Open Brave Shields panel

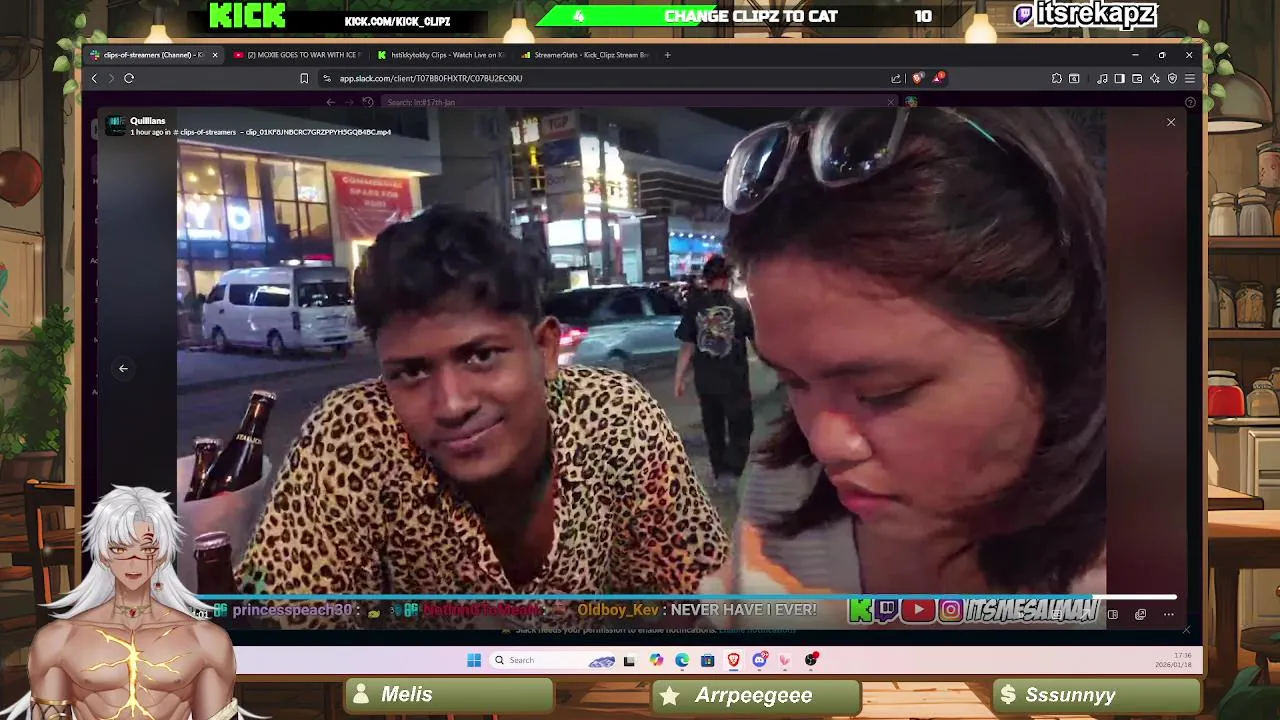(x=918, y=78)
